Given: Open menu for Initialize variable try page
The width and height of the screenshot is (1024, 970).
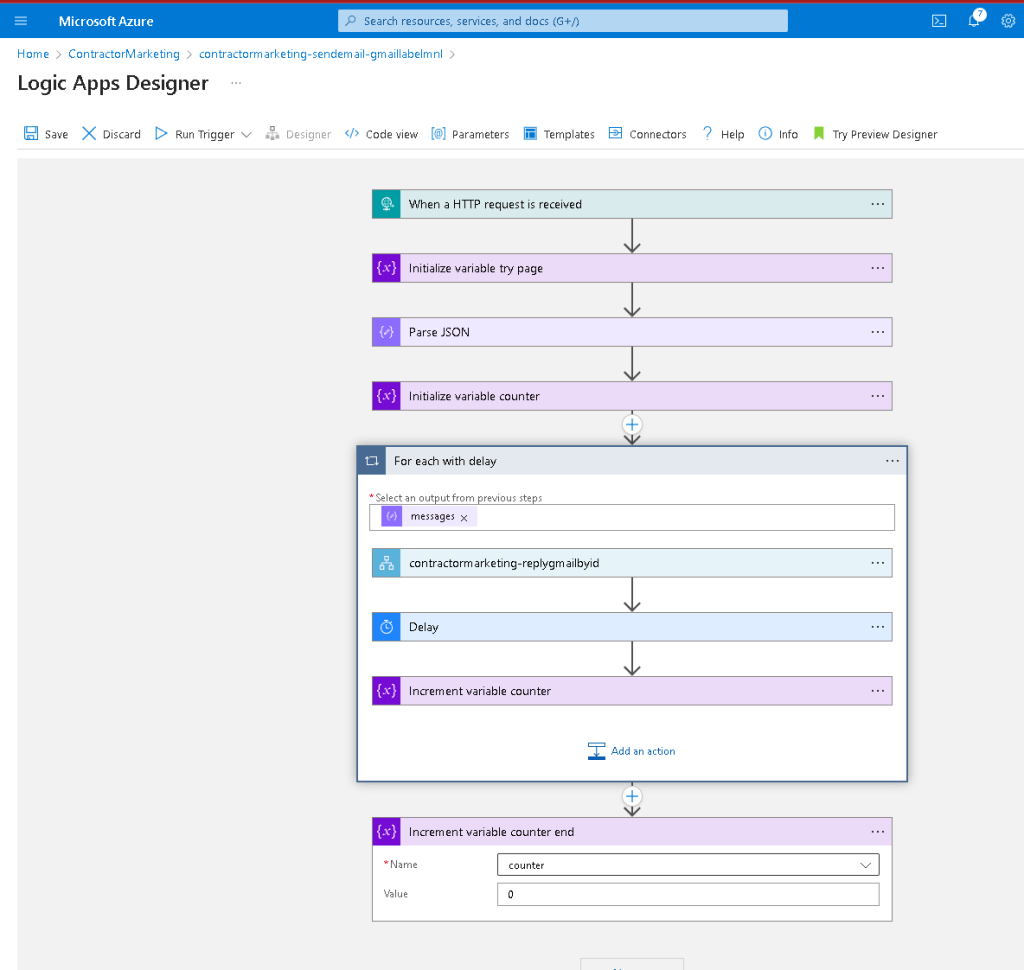Looking at the screenshot, I should coord(878,268).
